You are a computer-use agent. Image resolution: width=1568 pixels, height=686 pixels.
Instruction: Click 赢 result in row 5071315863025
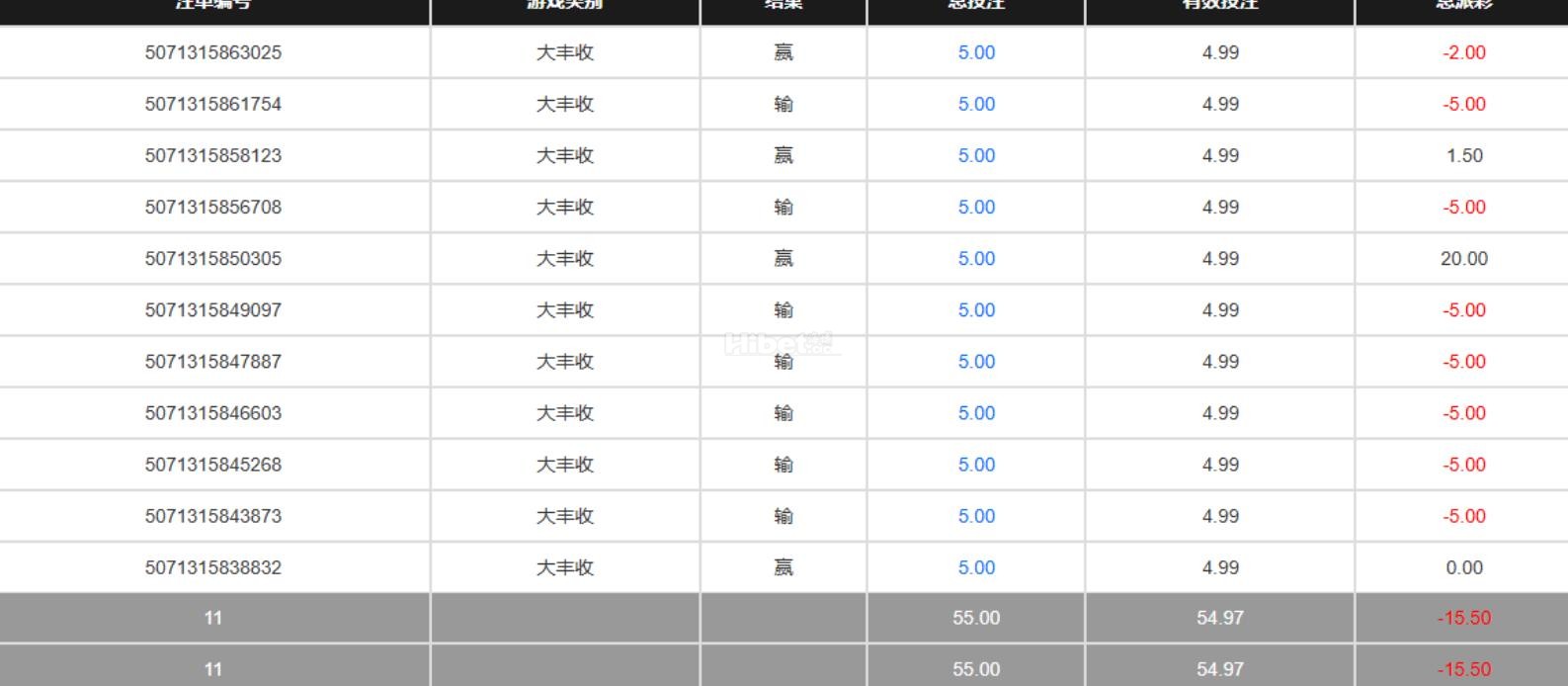click(784, 52)
